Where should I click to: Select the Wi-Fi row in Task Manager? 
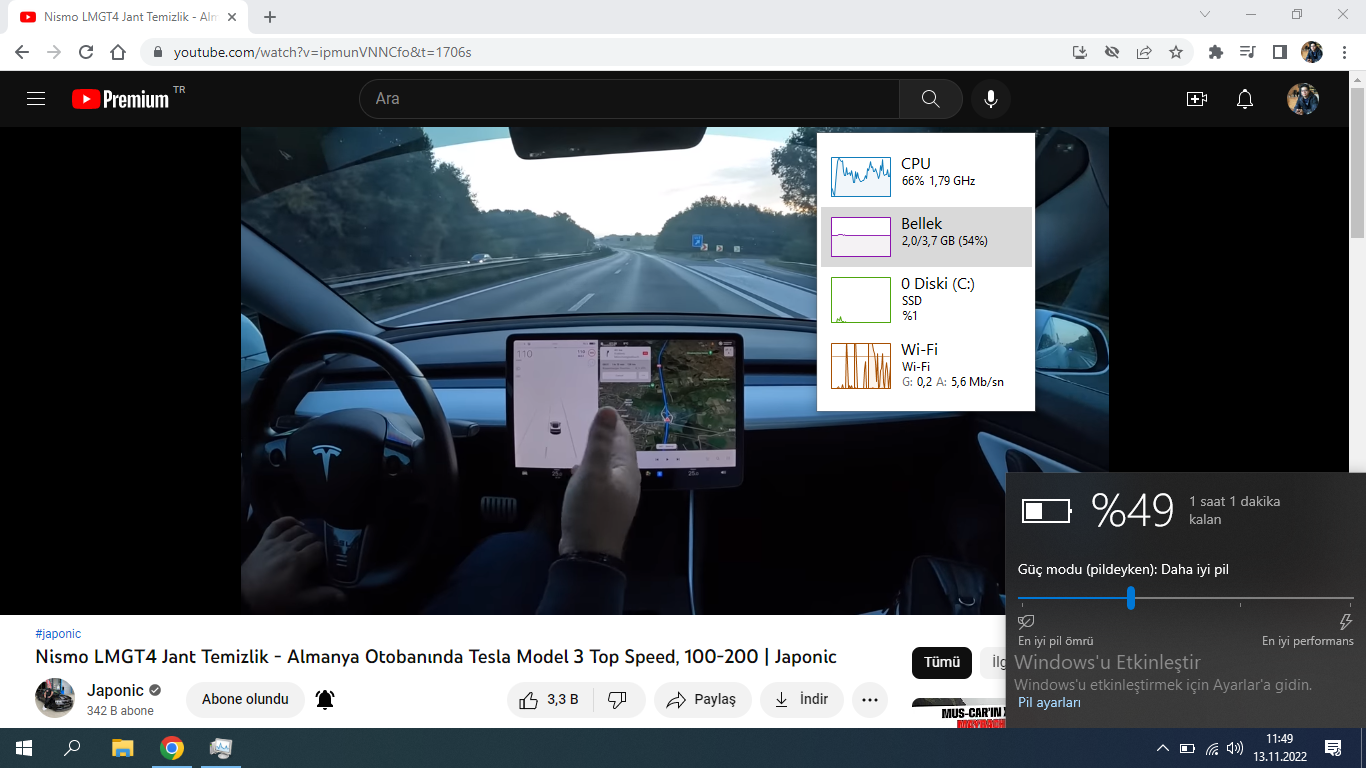coord(926,365)
